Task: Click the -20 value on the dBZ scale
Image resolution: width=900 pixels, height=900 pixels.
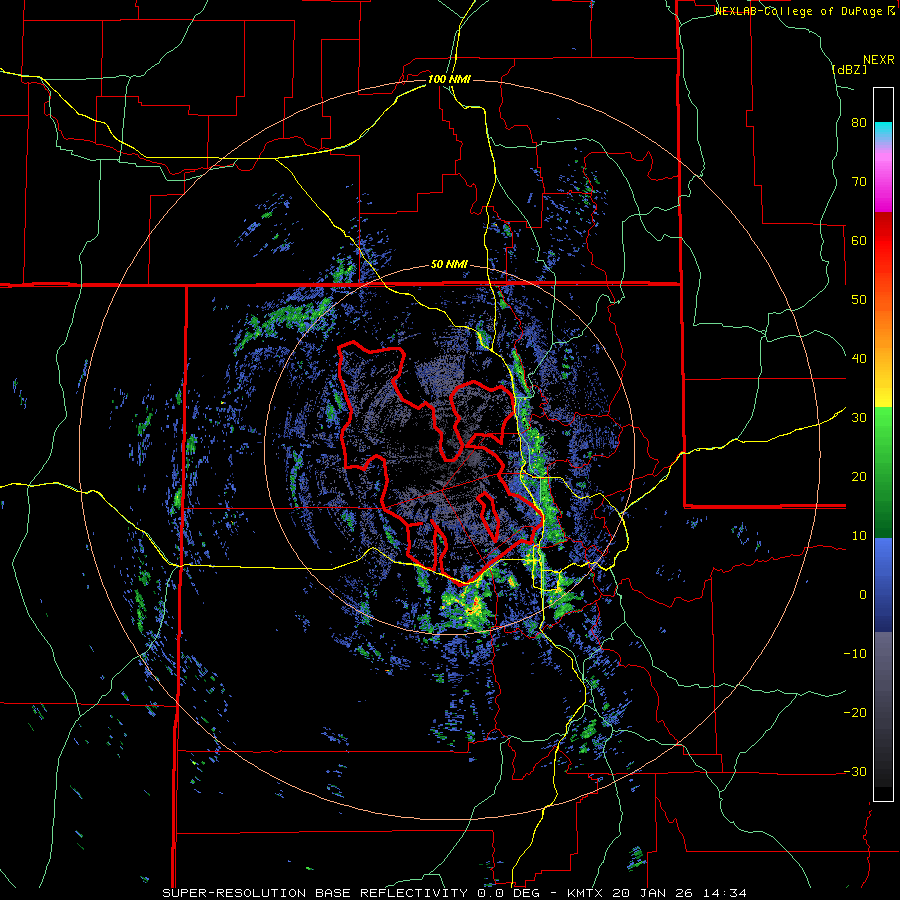Action: [855, 713]
